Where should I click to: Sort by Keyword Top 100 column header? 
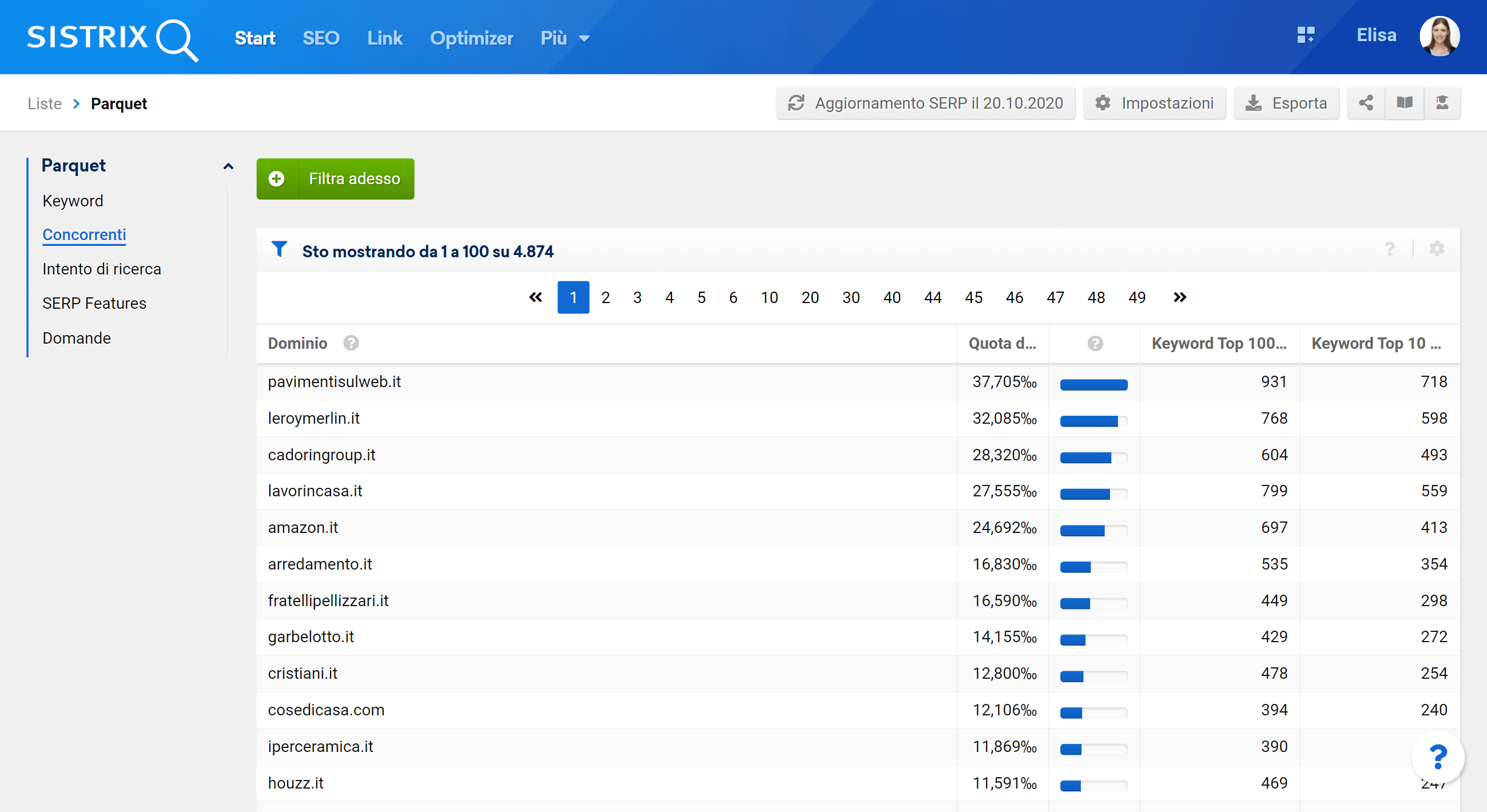[x=1219, y=343]
